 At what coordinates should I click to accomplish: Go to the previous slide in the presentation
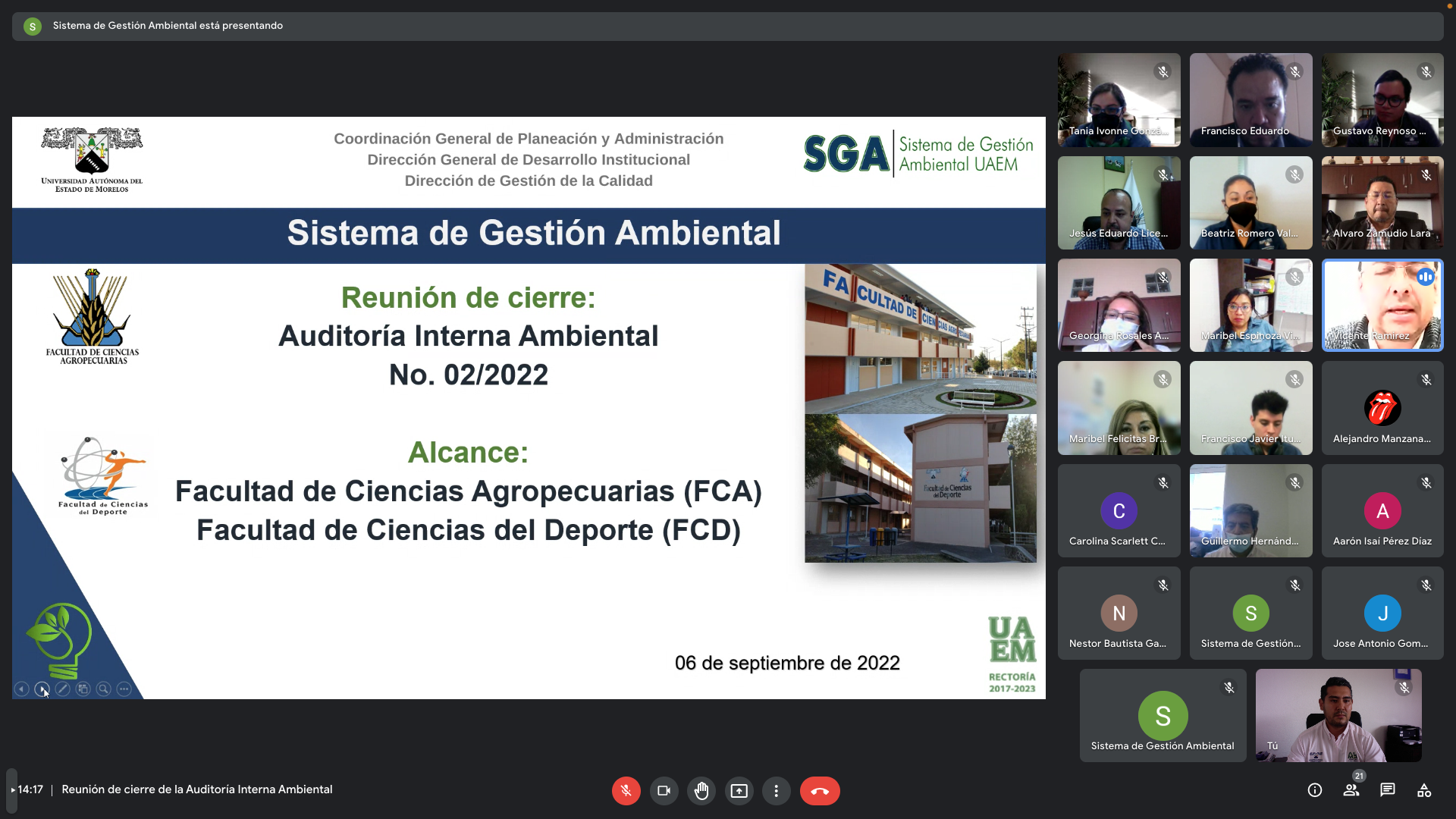coord(21,689)
